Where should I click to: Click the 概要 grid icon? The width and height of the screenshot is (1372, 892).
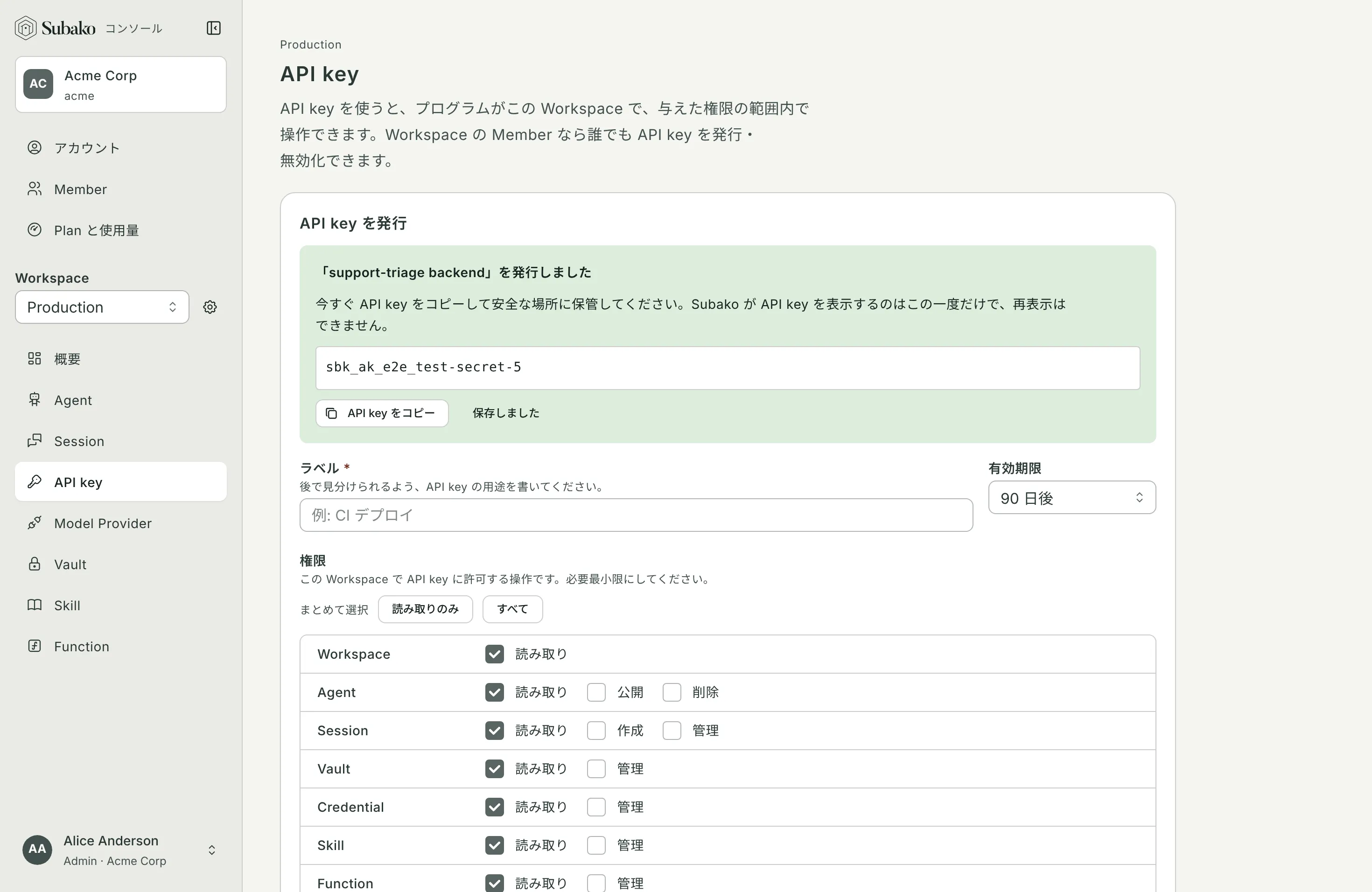click(x=35, y=358)
